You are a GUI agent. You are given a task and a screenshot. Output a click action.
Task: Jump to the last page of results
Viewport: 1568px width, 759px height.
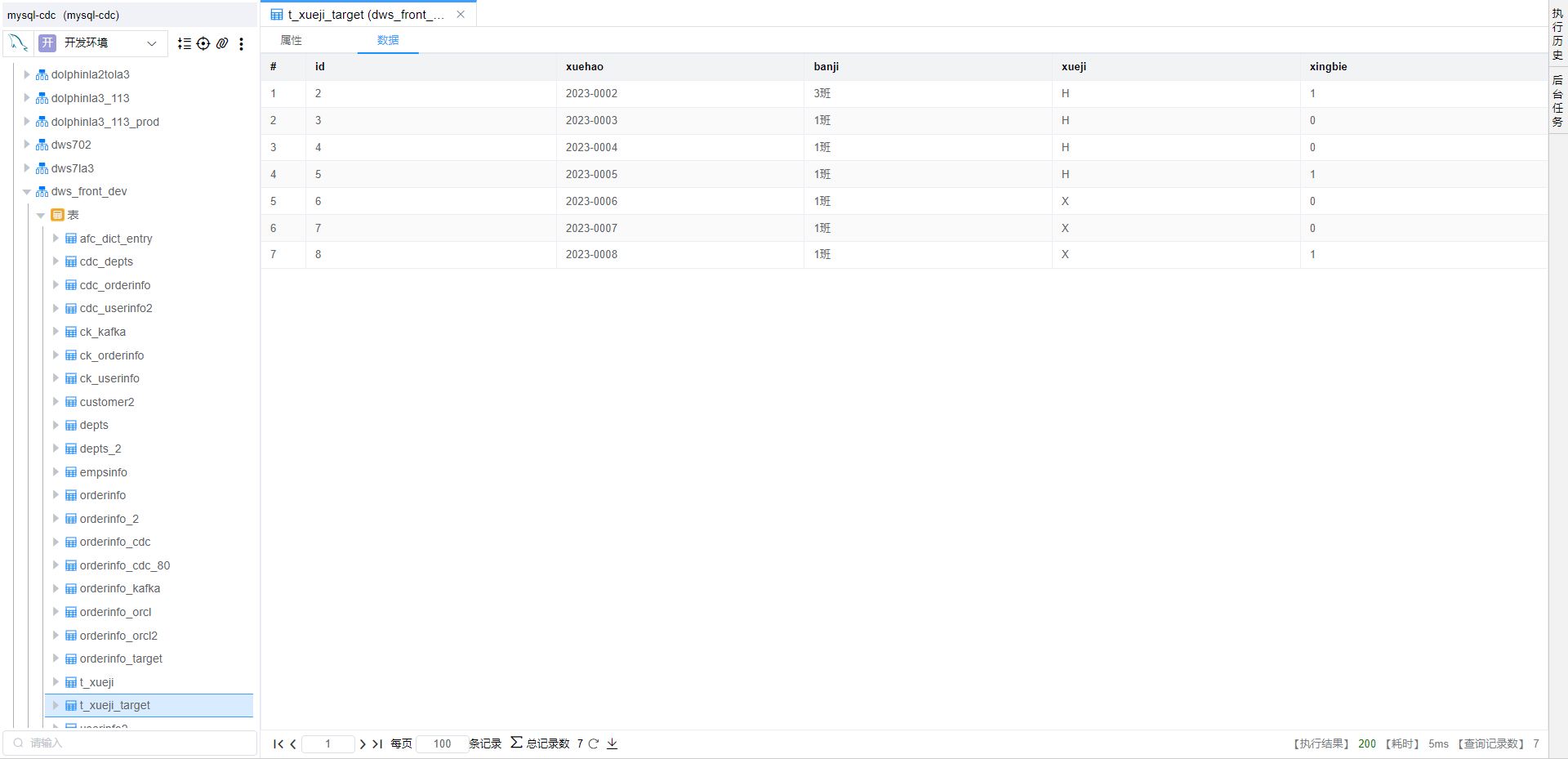click(377, 743)
